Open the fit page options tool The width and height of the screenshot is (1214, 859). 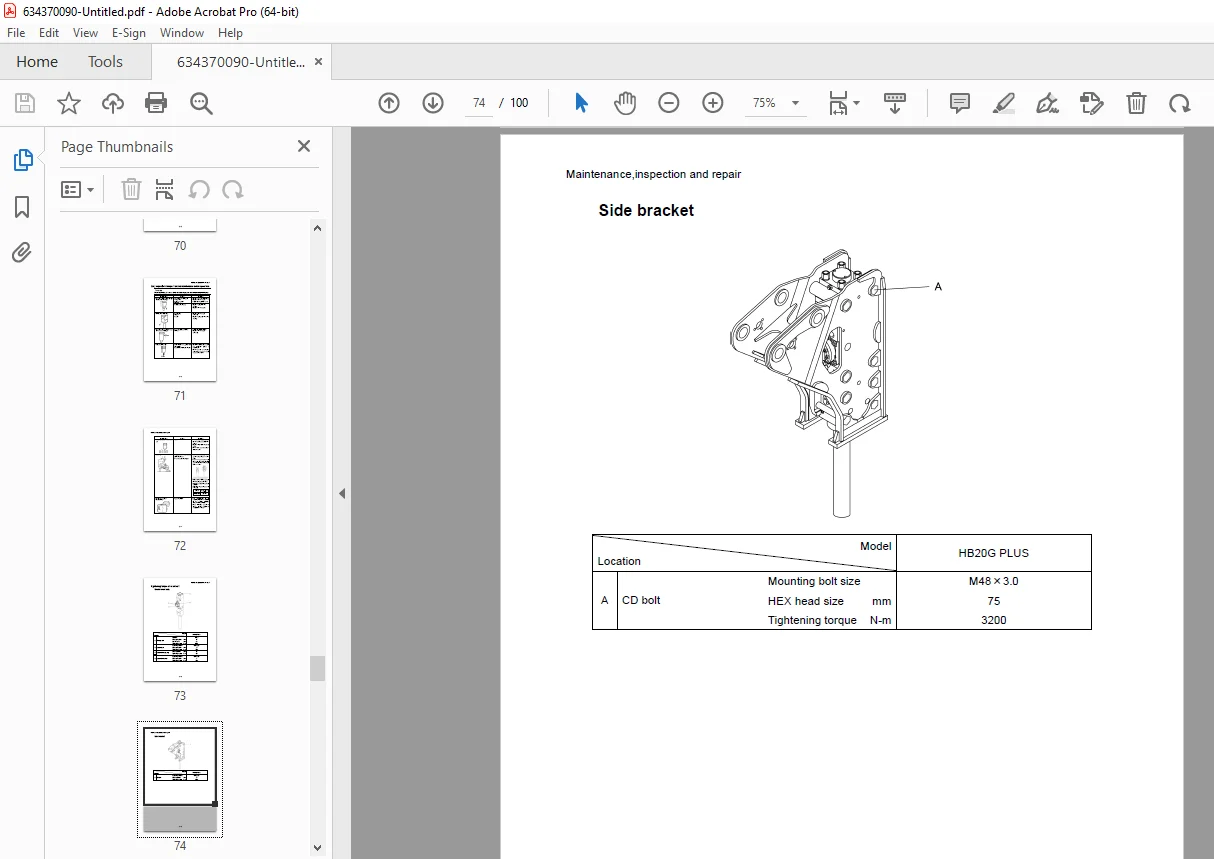843,103
